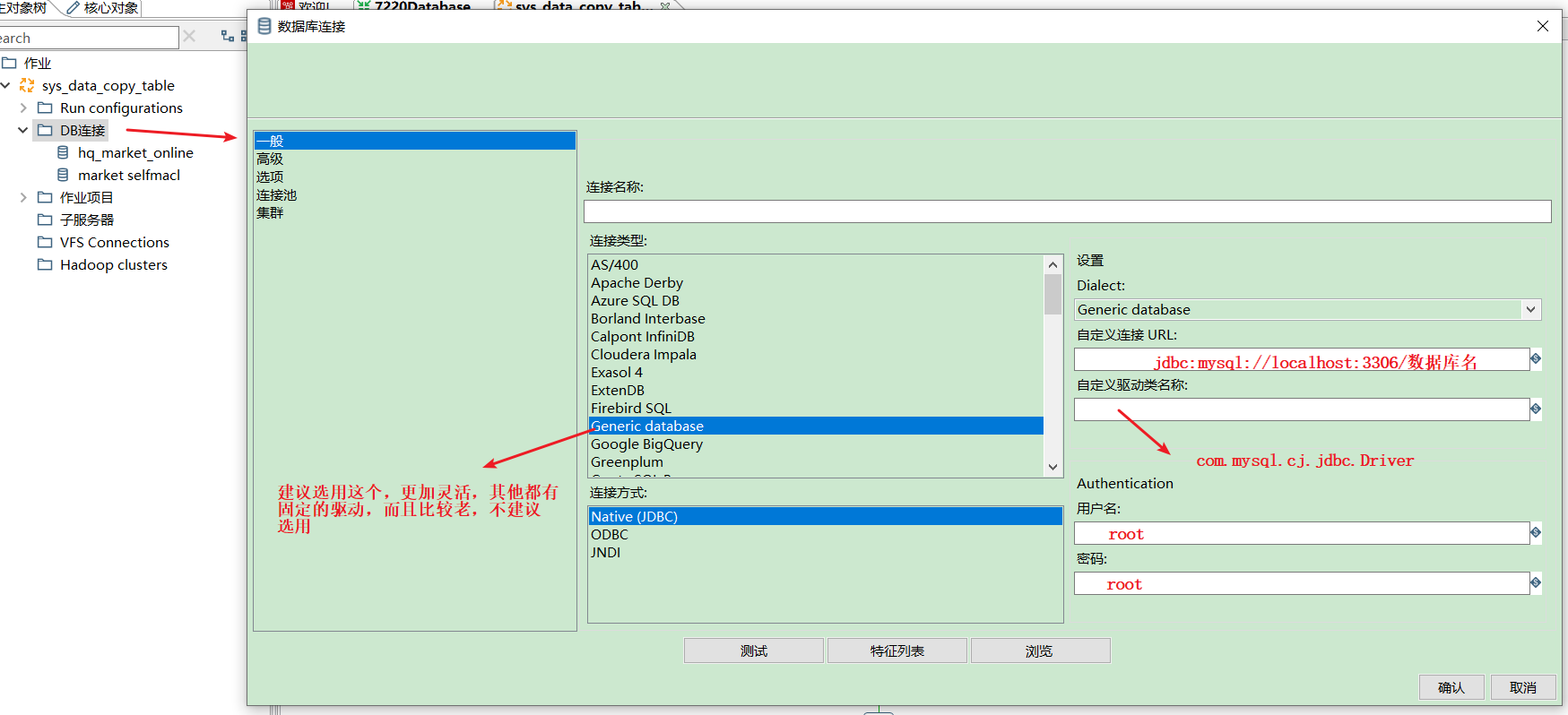Select the 一般 settings category
The width and height of the screenshot is (1568, 715).
414,141
